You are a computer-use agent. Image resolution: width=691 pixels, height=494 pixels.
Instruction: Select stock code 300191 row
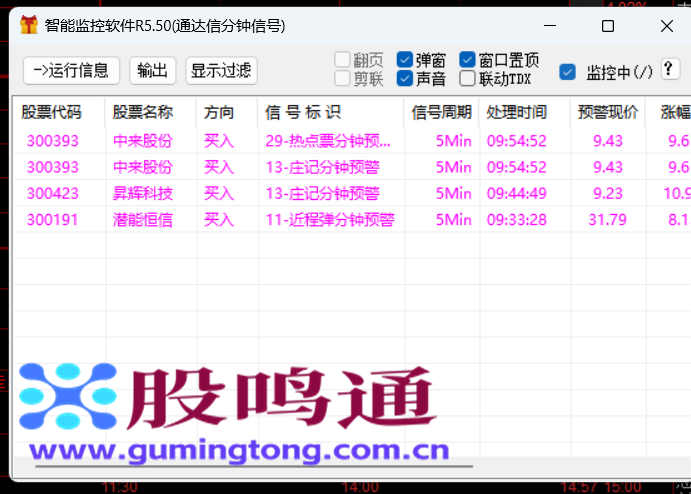point(52,219)
